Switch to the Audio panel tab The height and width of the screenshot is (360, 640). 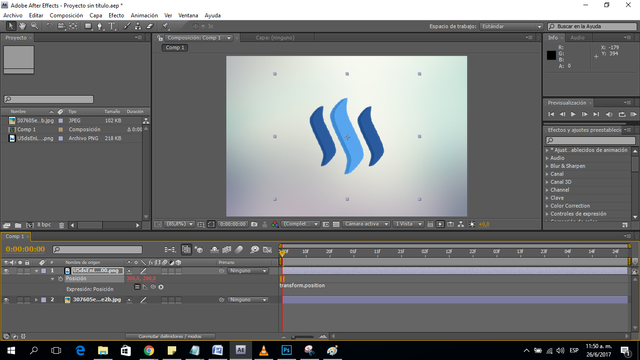tap(577, 38)
